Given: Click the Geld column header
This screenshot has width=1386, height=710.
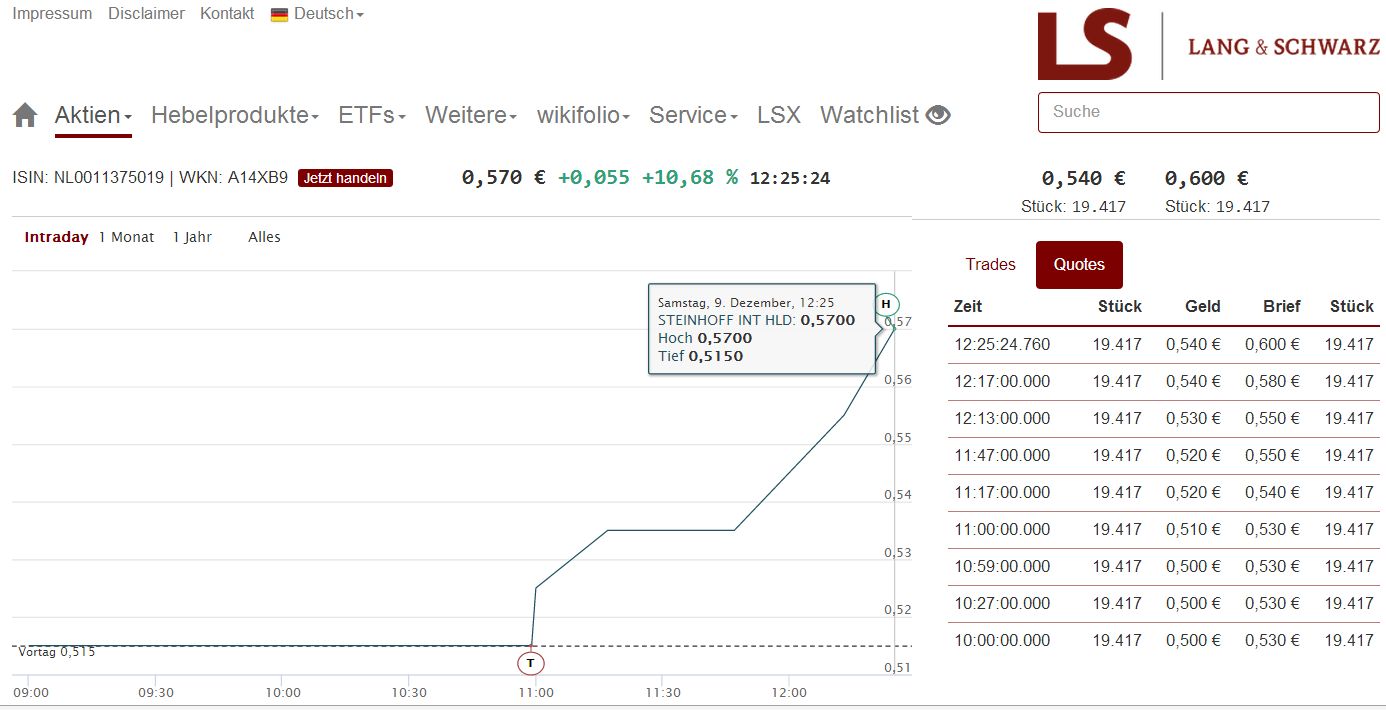Looking at the screenshot, I should pos(1202,307).
